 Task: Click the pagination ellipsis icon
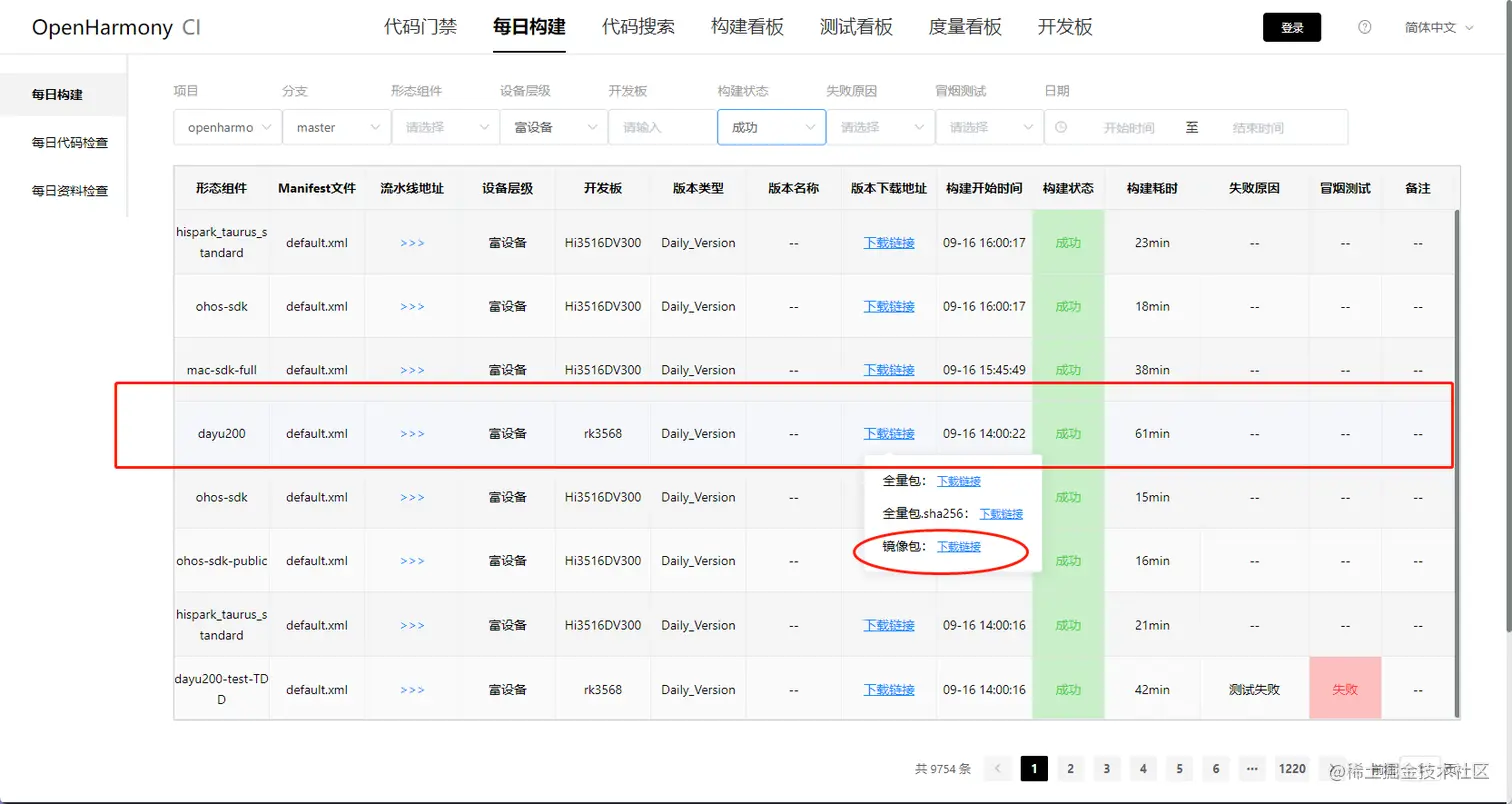point(1252,768)
